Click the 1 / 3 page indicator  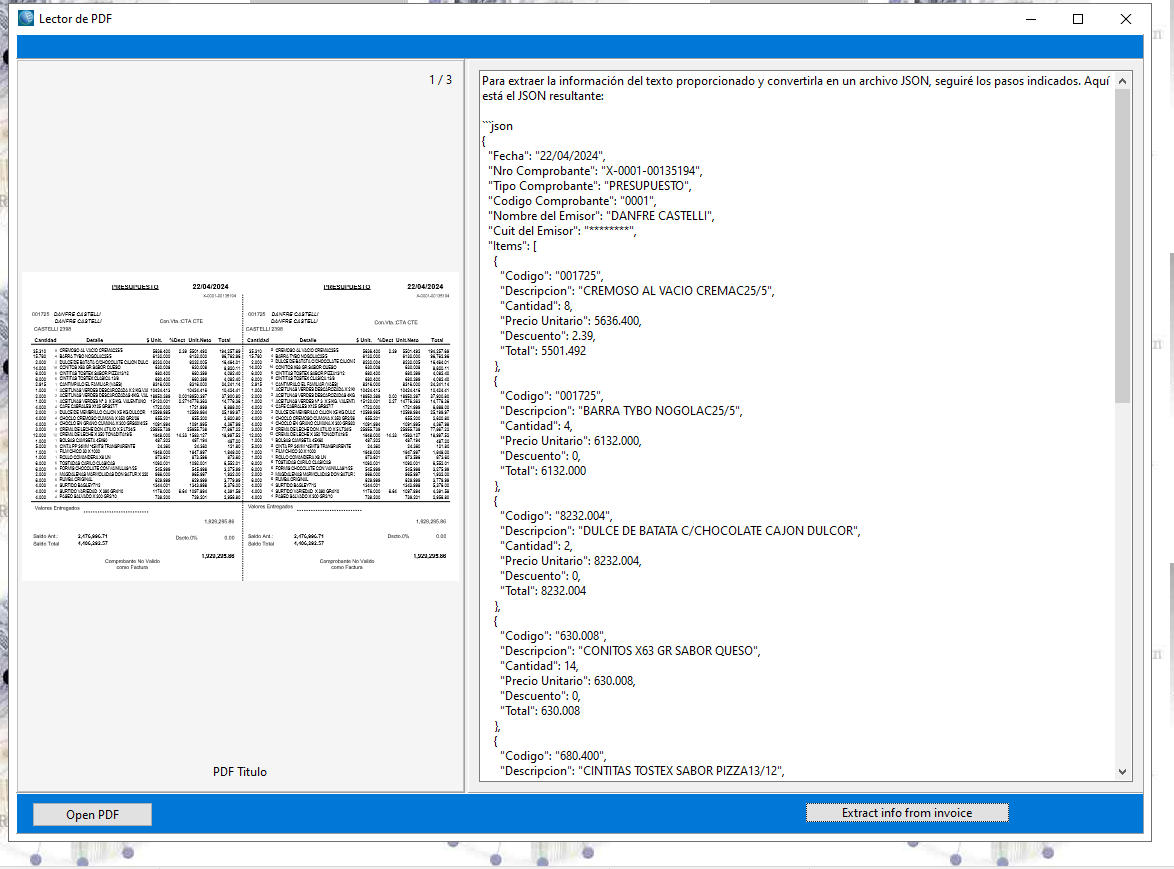point(440,80)
